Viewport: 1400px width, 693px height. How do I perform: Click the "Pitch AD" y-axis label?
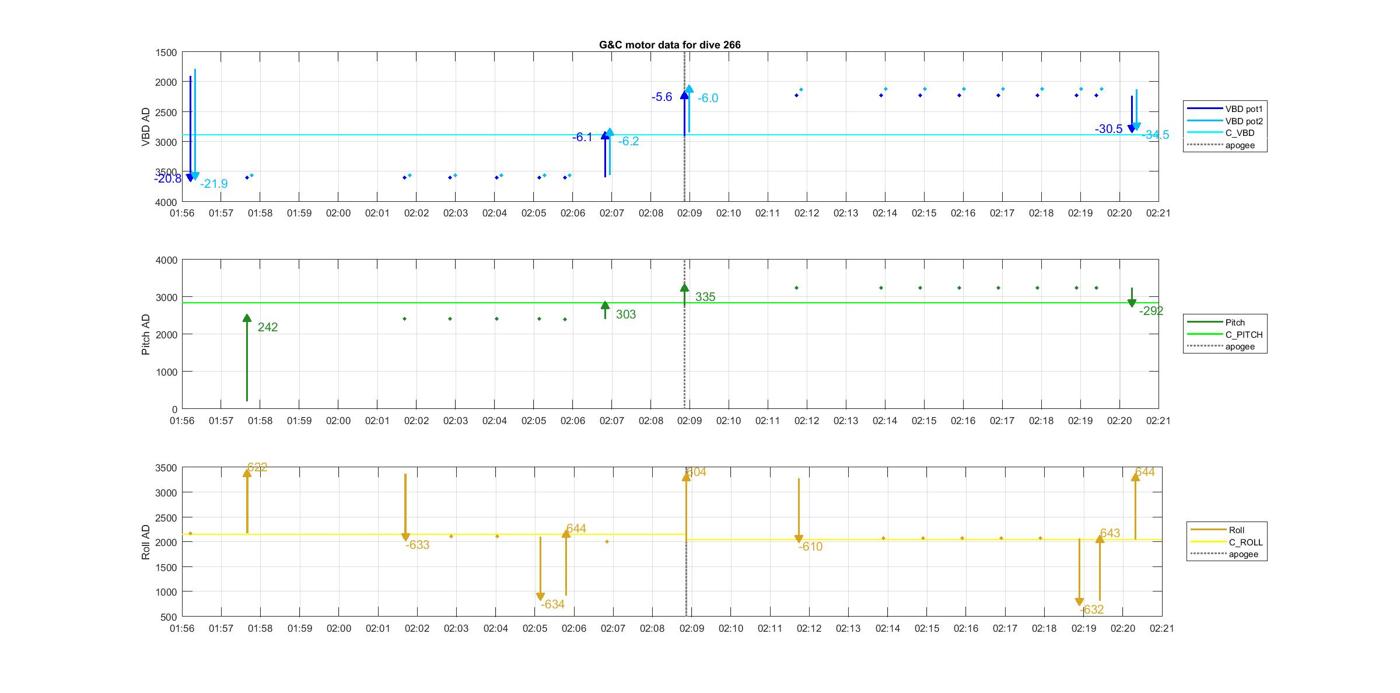[x=146, y=334]
